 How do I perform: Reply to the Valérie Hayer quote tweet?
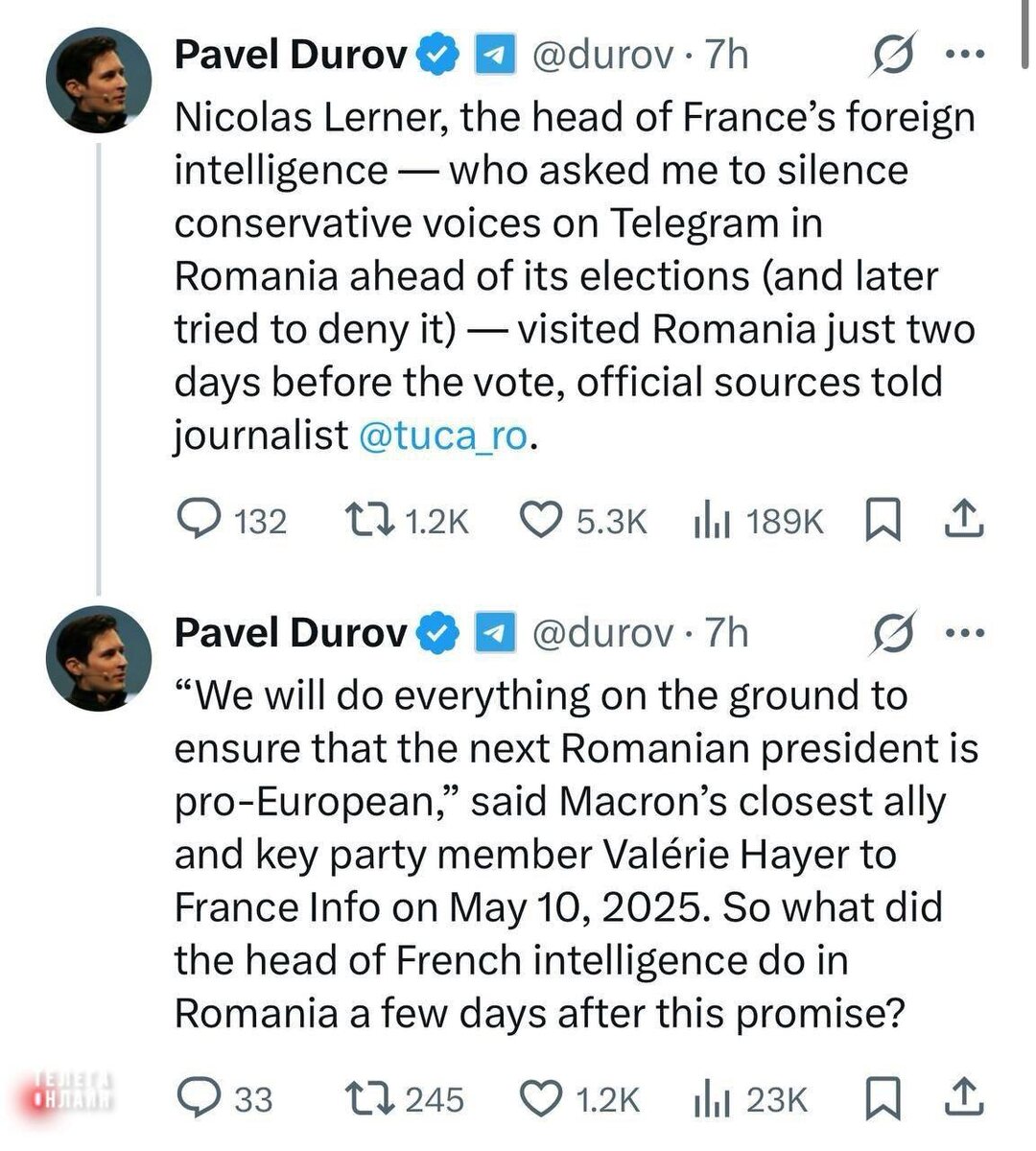coord(200,1098)
